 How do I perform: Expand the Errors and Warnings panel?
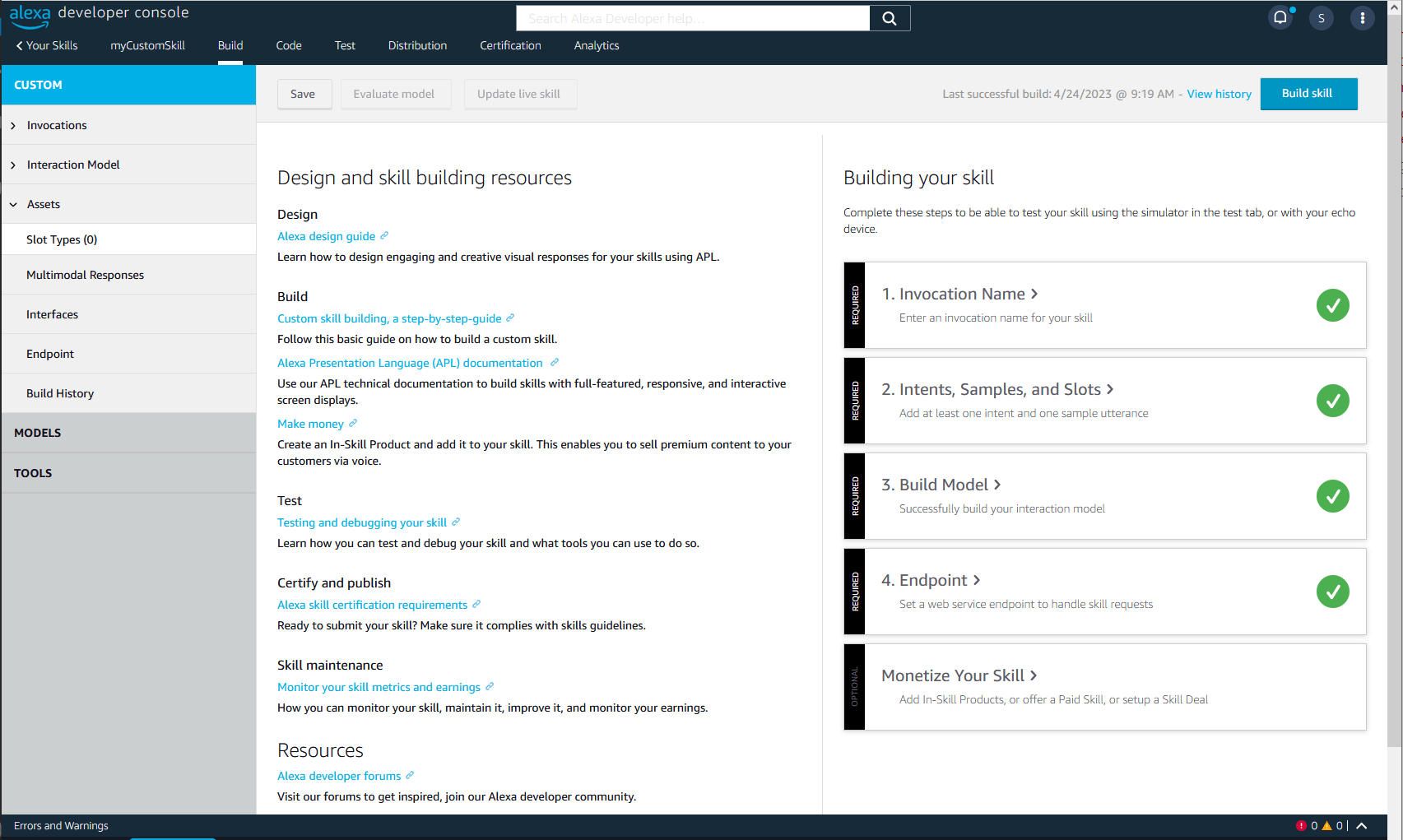[x=1361, y=826]
